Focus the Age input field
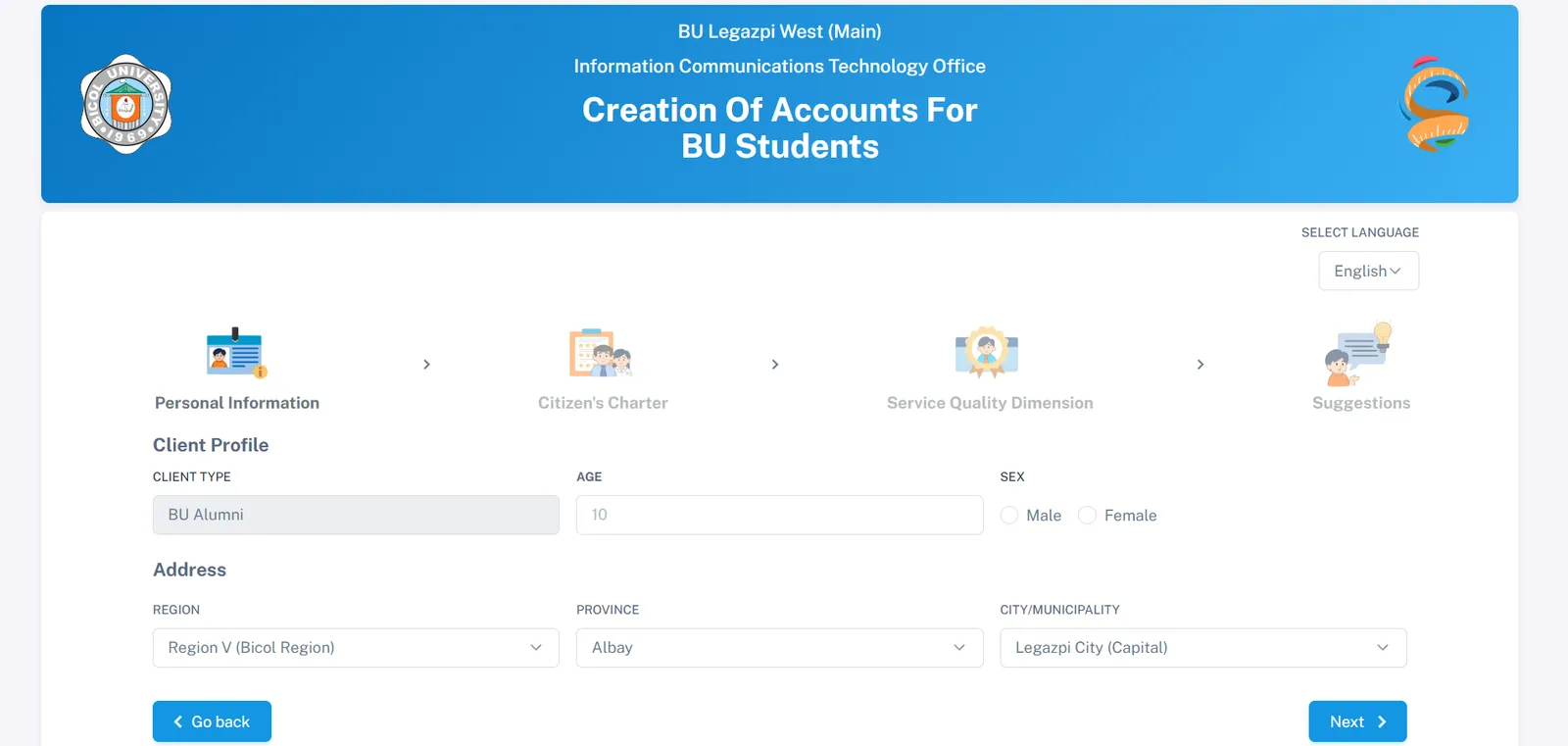The width and height of the screenshot is (1568, 746). point(779,515)
